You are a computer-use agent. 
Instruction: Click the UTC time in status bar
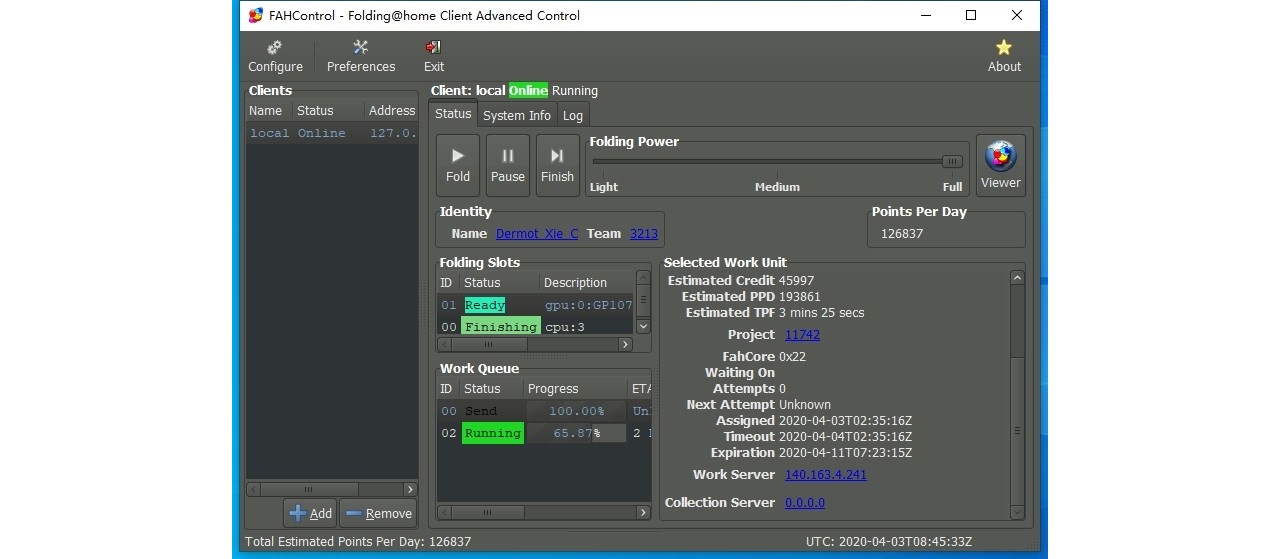[889, 542]
